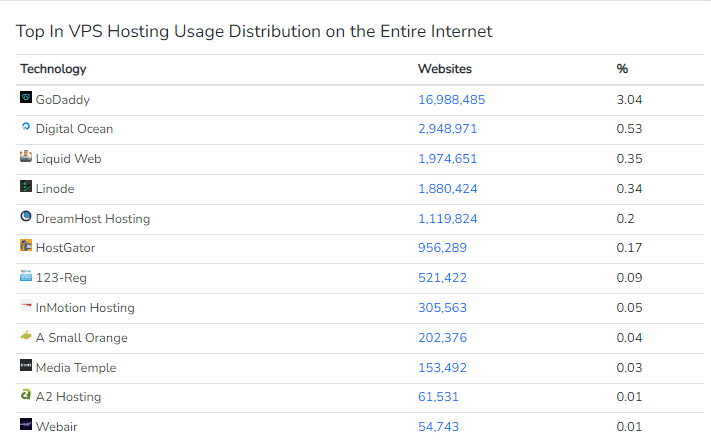This screenshot has width=711, height=441.
Task: Click the A2 Hosting percentage 0.01
Action: tap(629, 397)
